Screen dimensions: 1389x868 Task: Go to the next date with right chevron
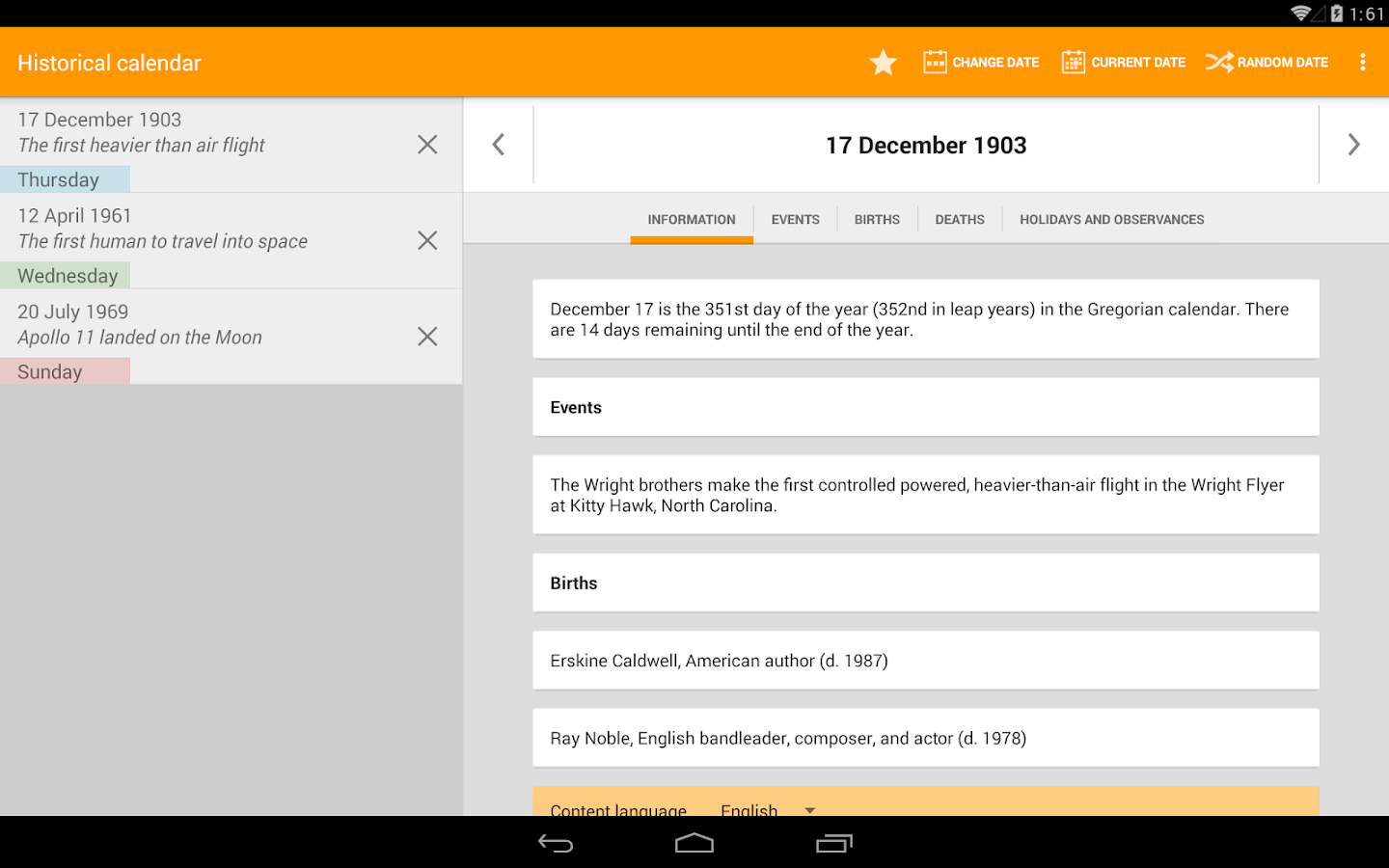tap(1353, 144)
